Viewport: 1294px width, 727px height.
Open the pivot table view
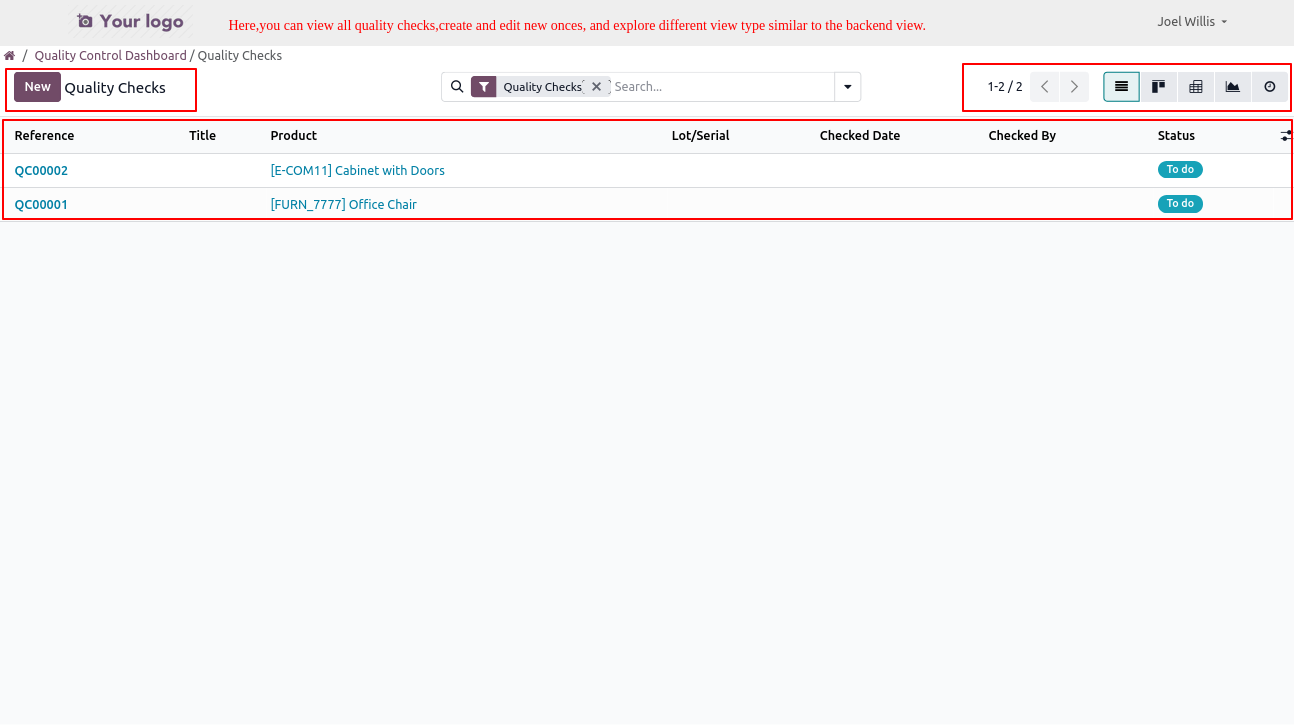[1195, 87]
